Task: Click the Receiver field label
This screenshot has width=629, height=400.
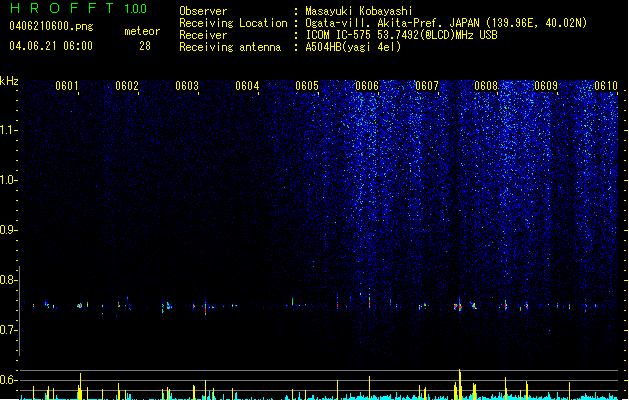Action: click(x=203, y=35)
